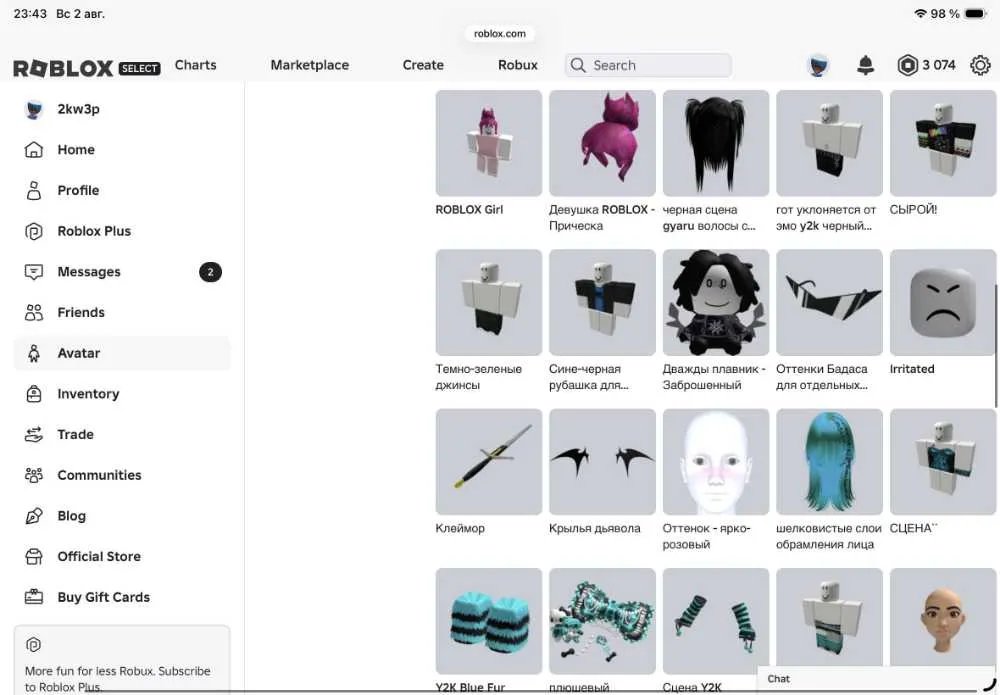Click inside the Search field
1000x695 pixels.
pyautogui.click(x=648, y=65)
